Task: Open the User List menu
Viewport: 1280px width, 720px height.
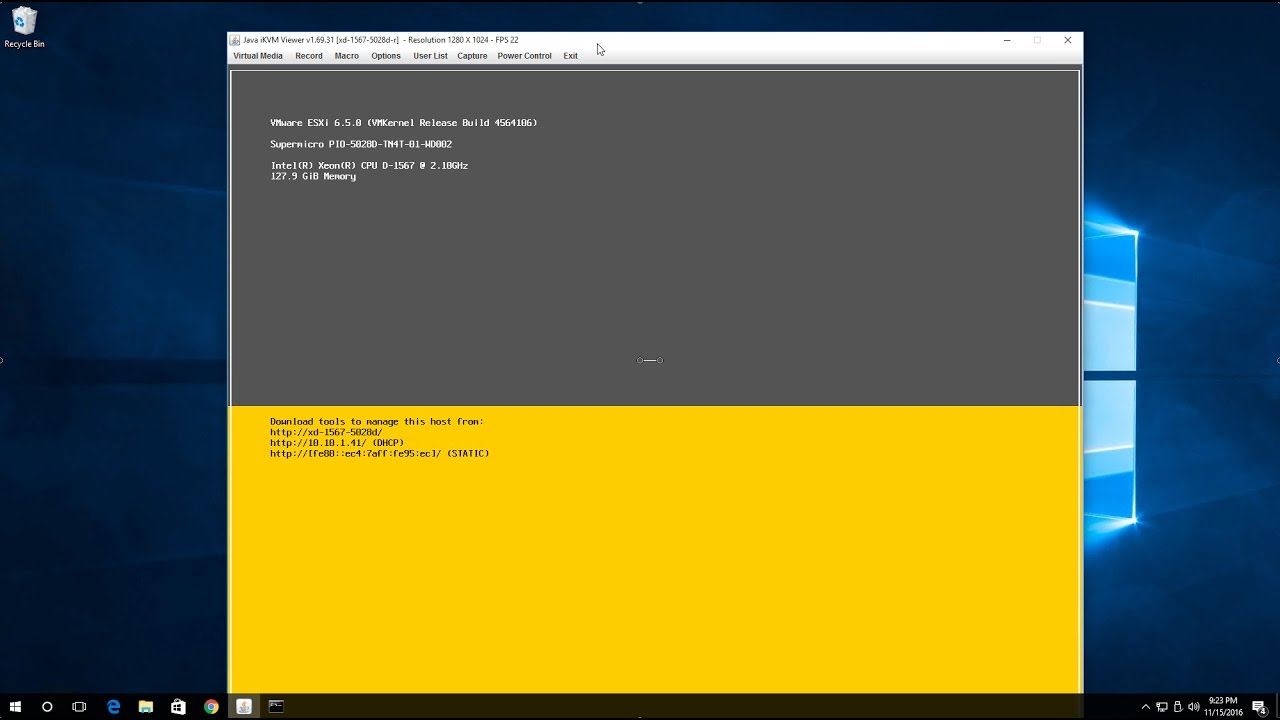Action: (x=430, y=56)
